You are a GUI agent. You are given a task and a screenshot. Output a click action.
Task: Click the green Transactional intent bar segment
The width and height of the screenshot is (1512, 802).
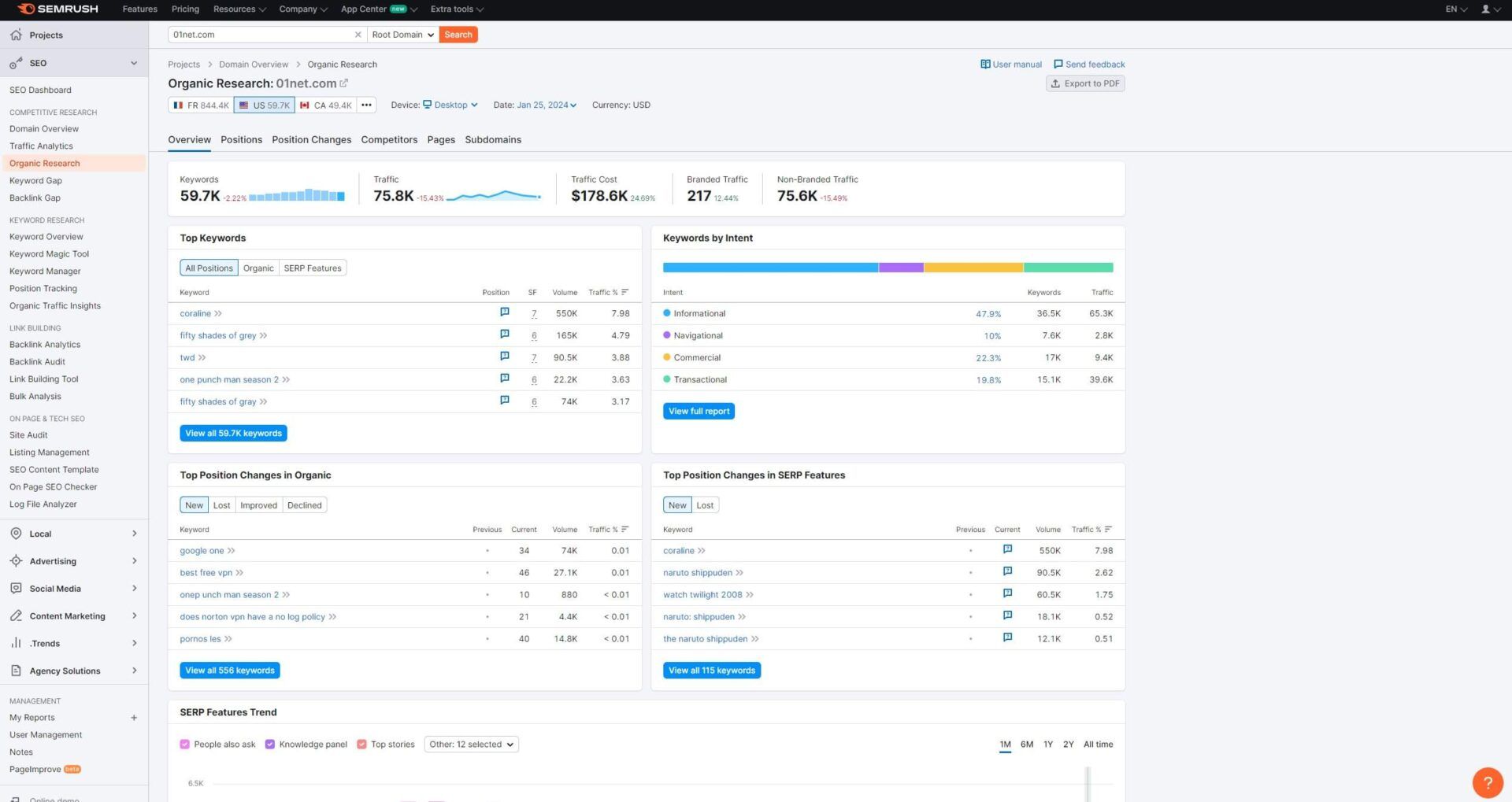1069,268
